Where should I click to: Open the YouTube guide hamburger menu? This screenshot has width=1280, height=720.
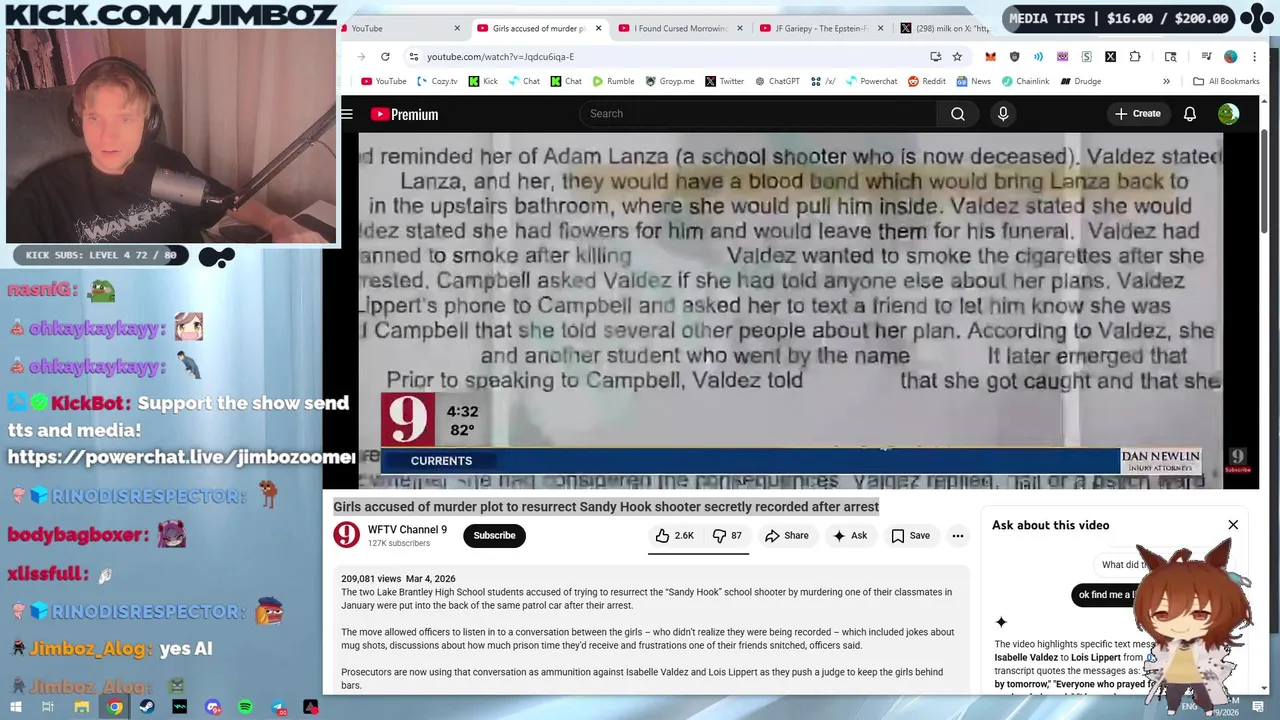click(x=347, y=114)
